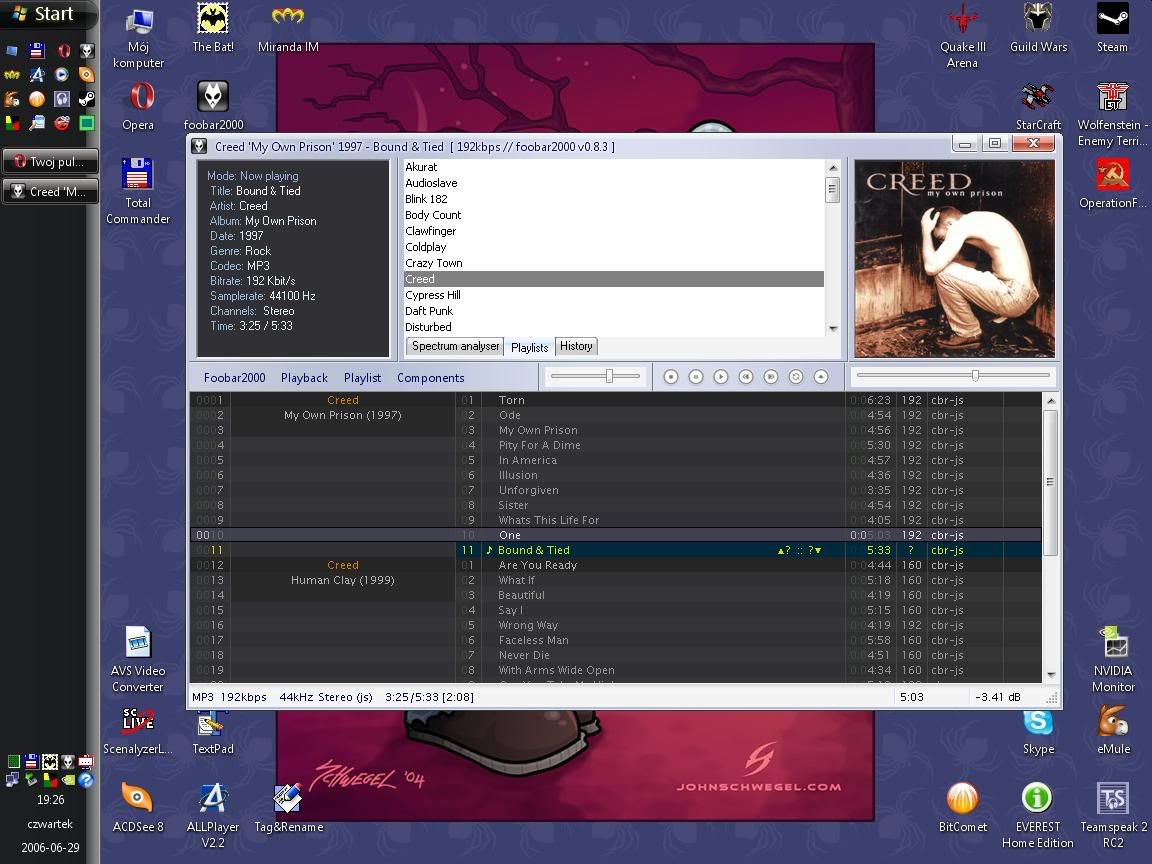The width and height of the screenshot is (1152, 864).
Task: Select the Cypress Hill playlist
Action: tap(613, 295)
